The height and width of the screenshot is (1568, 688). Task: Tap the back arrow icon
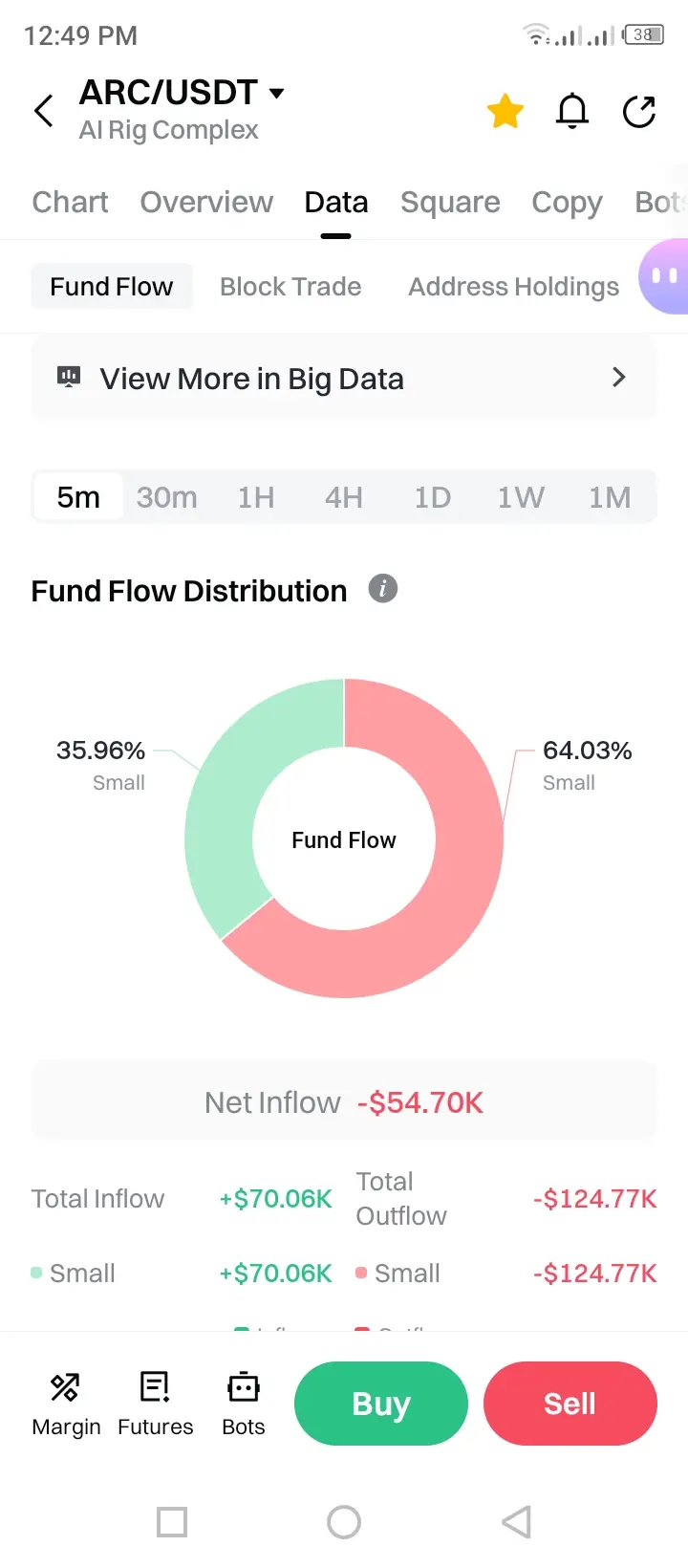44,111
